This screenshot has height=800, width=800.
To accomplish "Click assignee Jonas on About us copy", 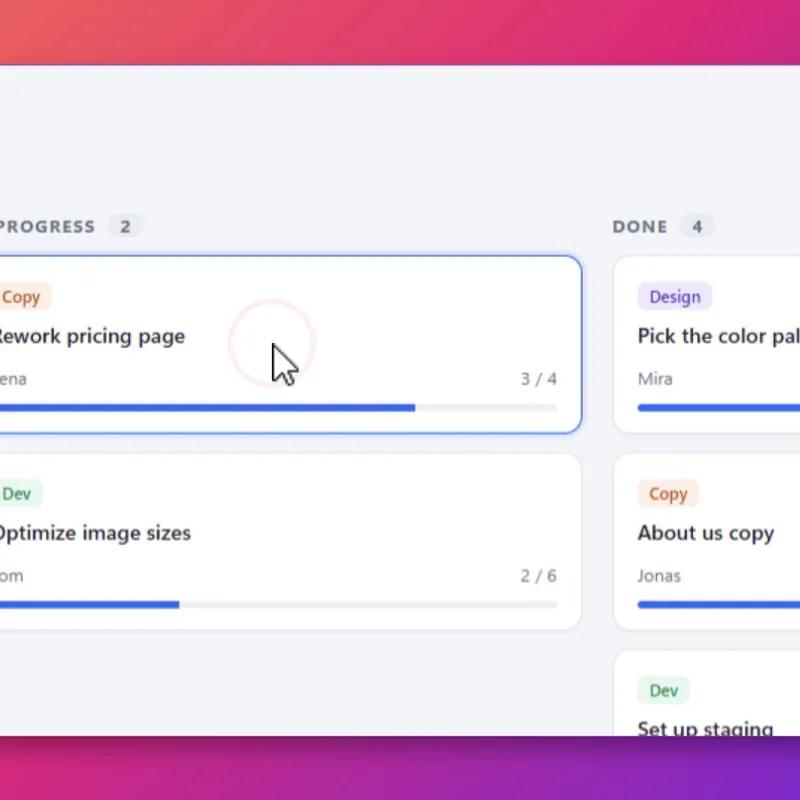I will 659,576.
